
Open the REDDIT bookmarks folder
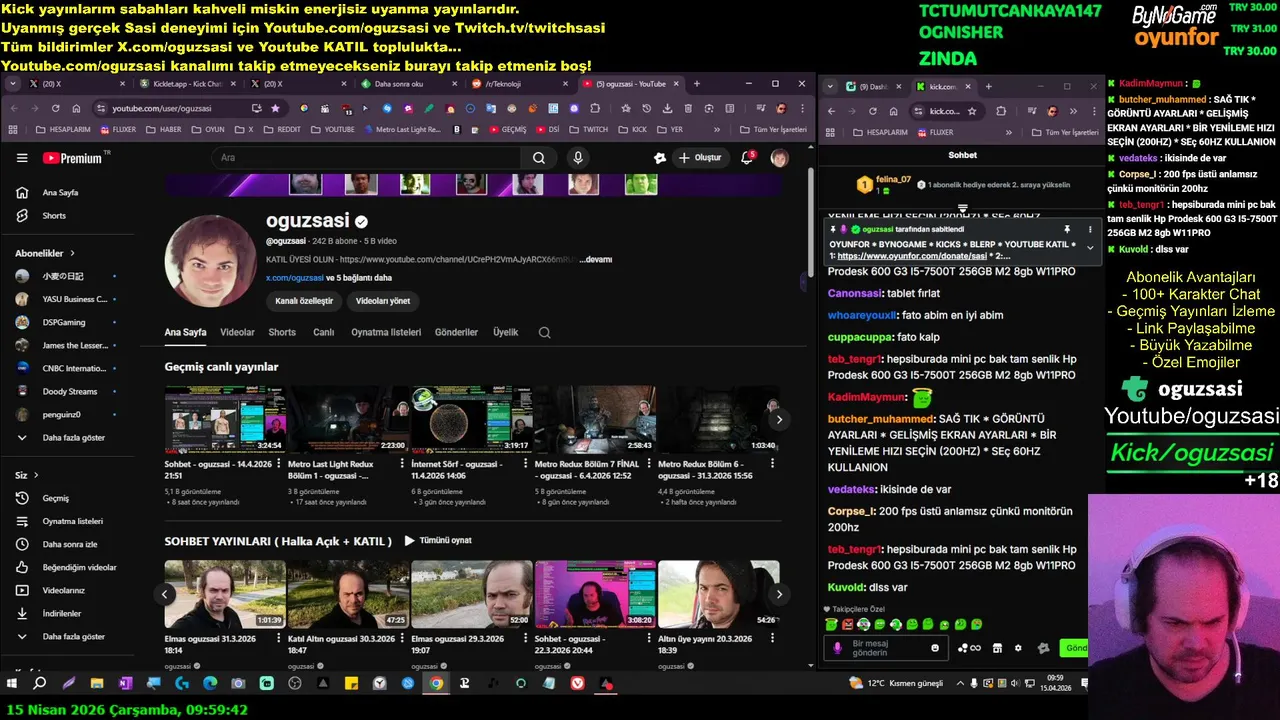[282, 129]
